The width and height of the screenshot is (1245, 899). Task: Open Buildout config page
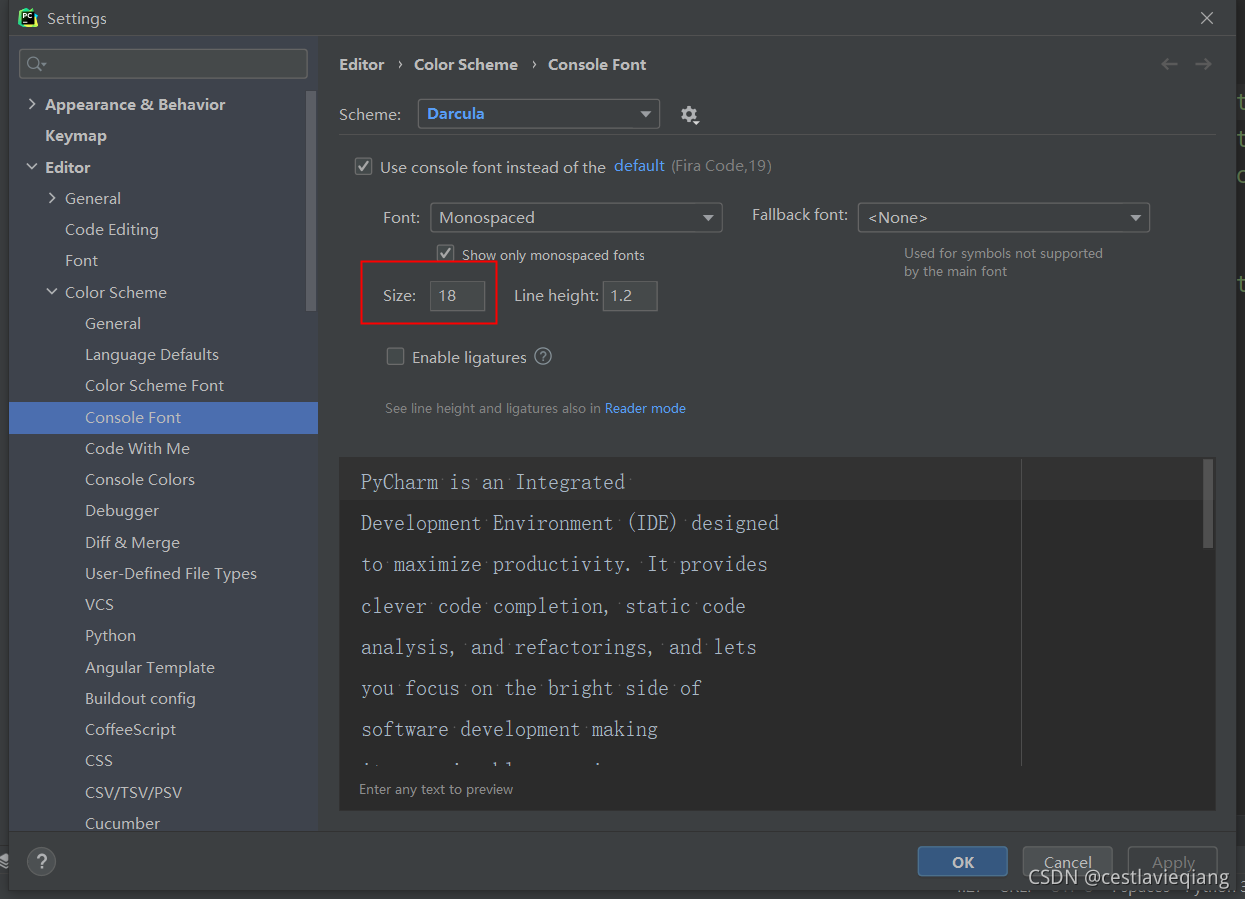pos(140,698)
